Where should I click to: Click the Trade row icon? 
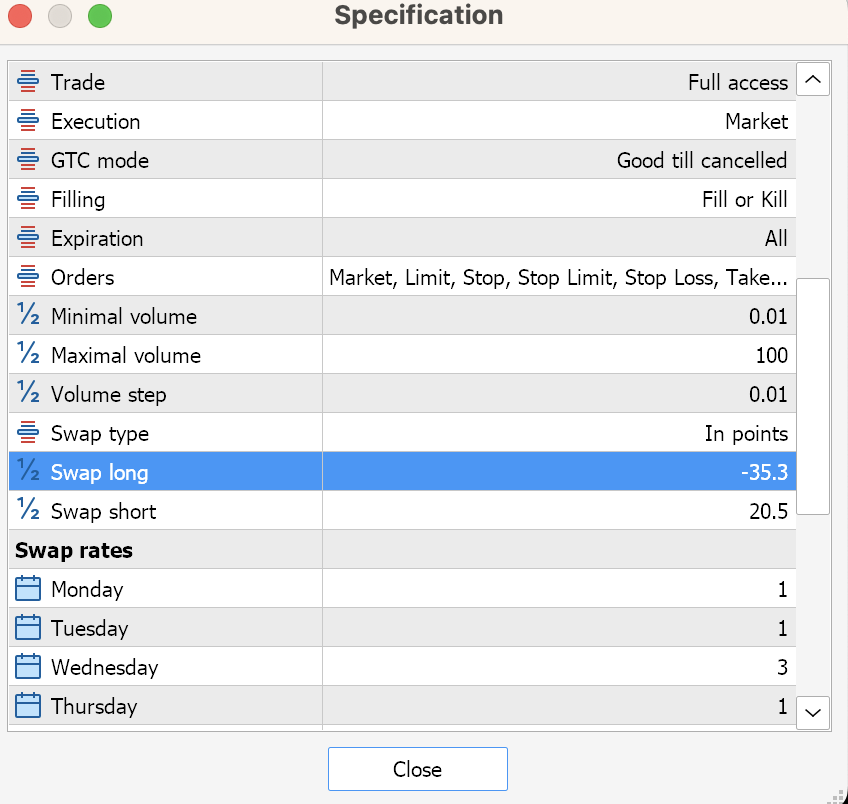28,83
